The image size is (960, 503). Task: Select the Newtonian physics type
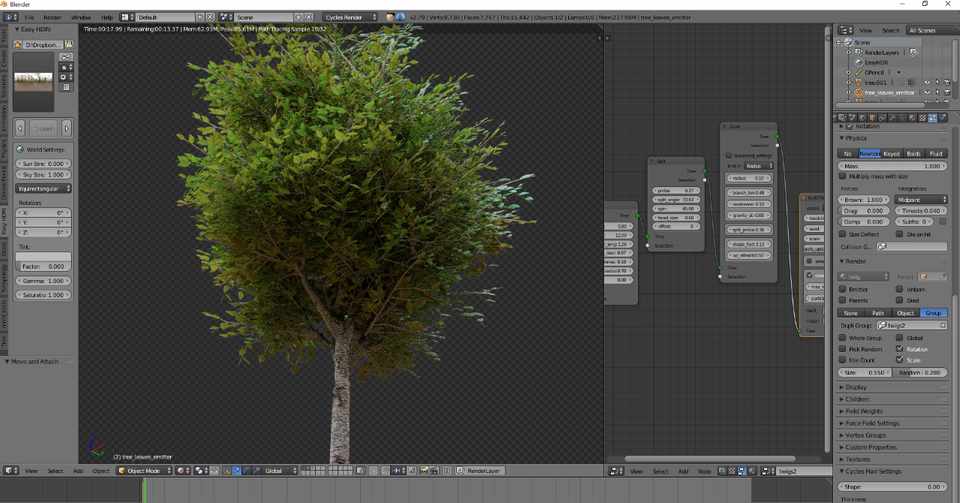pyautogui.click(x=870, y=153)
